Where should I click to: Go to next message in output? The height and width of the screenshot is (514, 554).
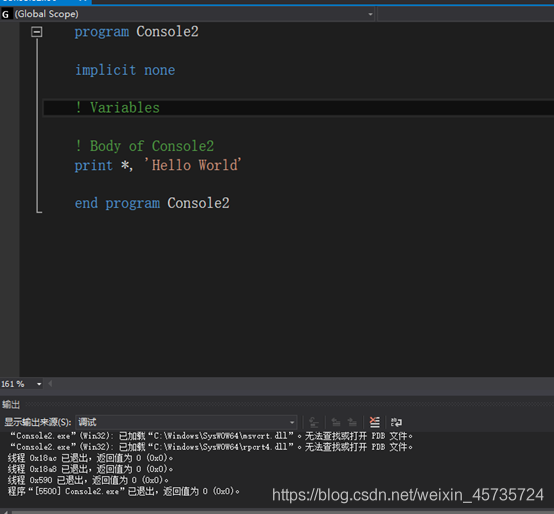[x=352, y=422]
